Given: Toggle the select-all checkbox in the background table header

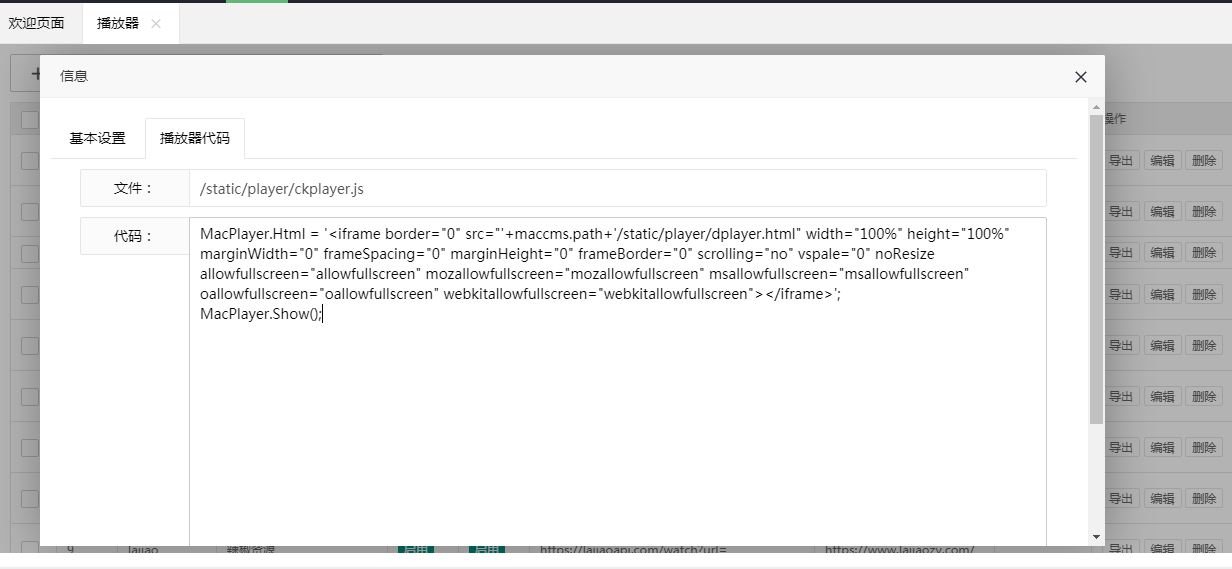Looking at the screenshot, I should click(x=30, y=120).
